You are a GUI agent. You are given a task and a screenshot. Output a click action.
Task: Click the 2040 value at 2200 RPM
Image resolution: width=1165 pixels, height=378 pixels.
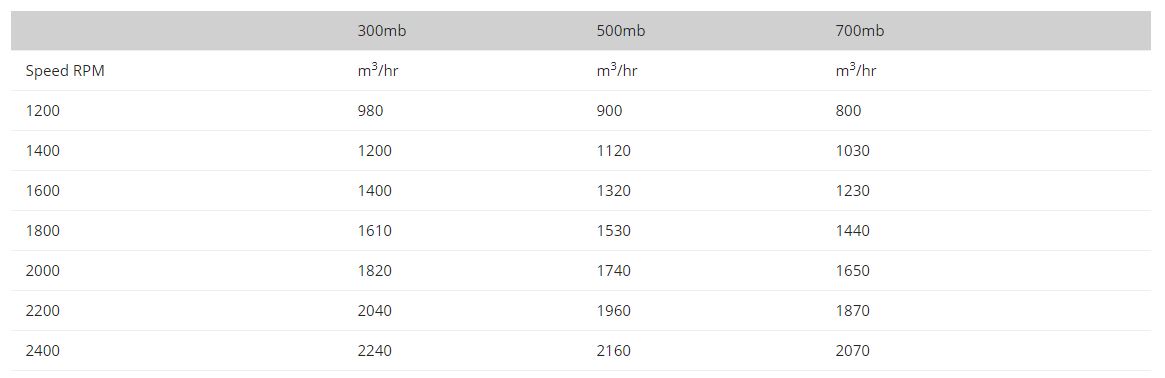[374, 310]
